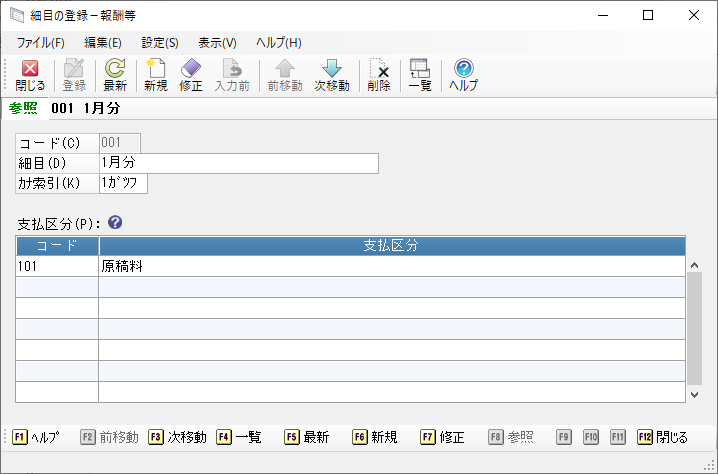Screen dimensions: 718x474
Task: Open the ファイル(F) menu
Action: [40, 43]
